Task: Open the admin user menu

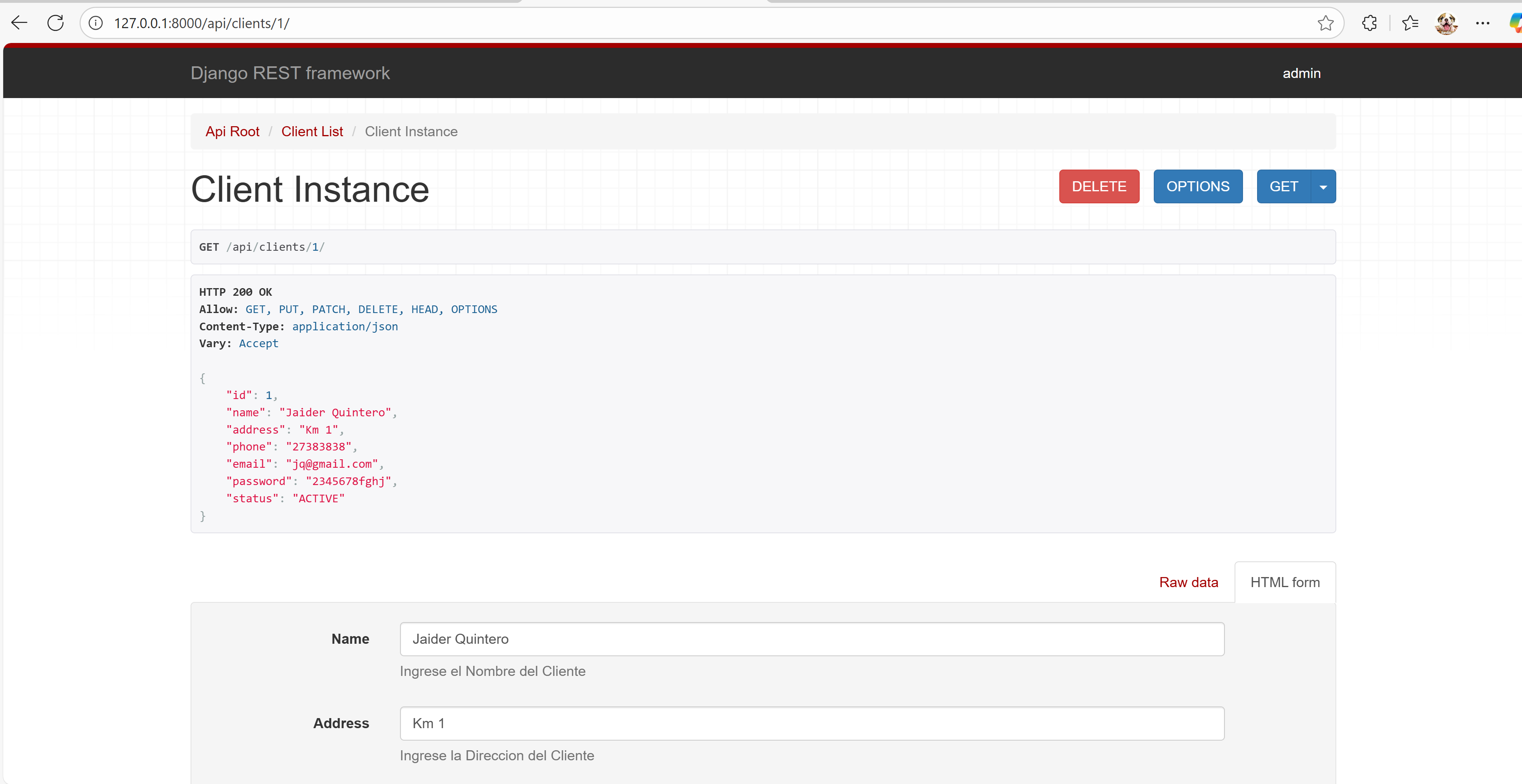Action: 1301,73
